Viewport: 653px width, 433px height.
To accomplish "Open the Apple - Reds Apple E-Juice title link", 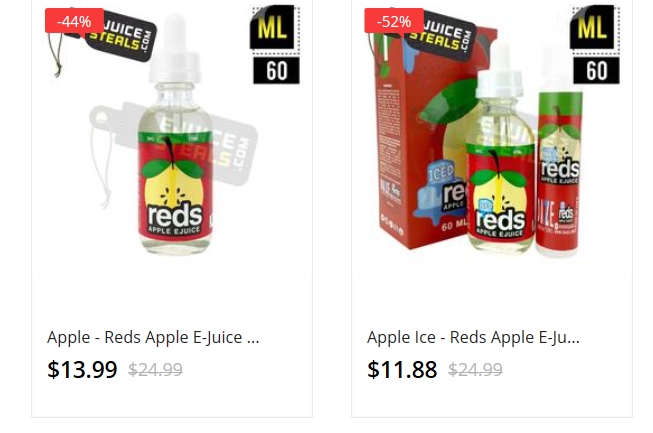I will [x=153, y=337].
